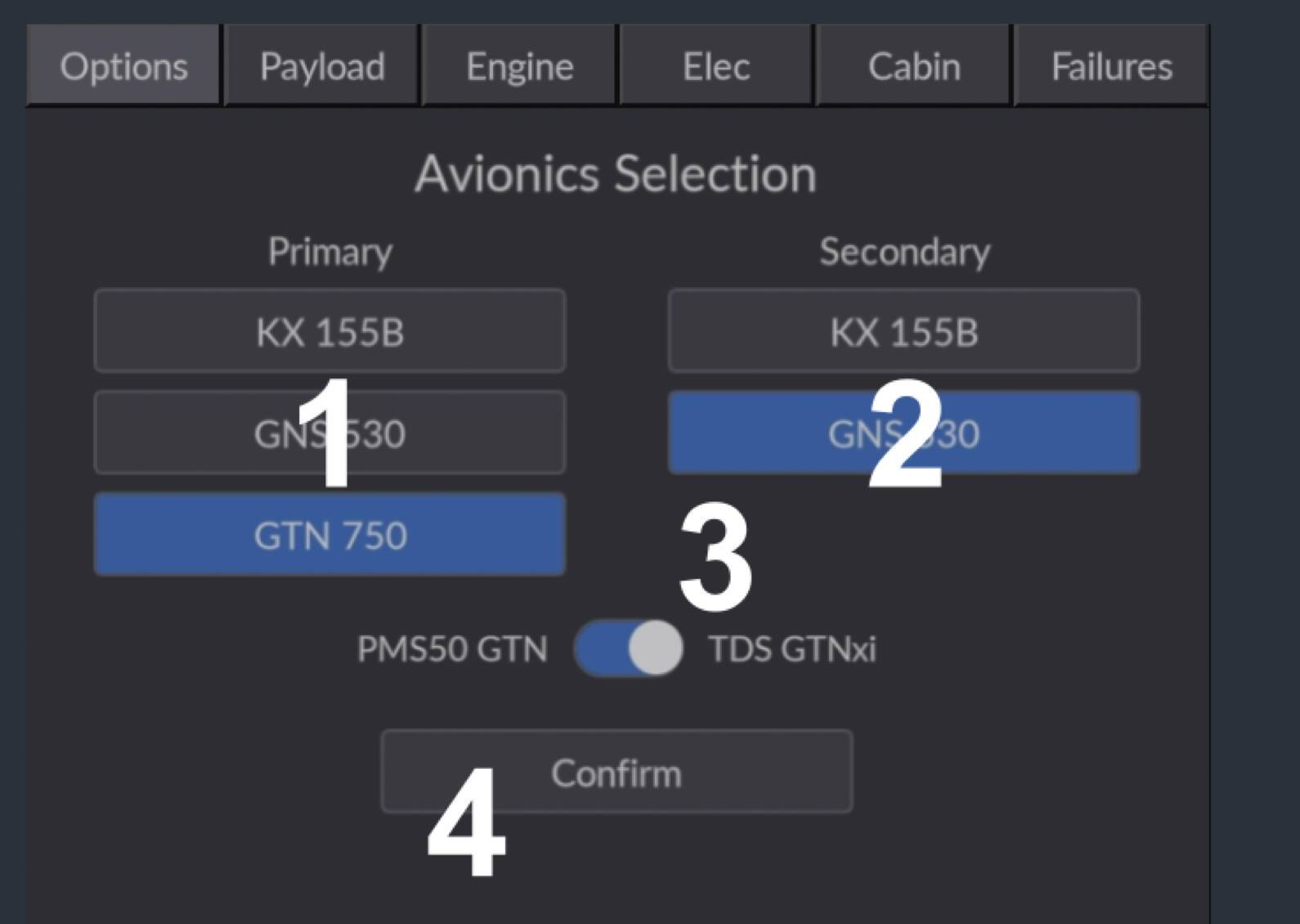Select the GTN 750 primary option

(329, 536)
